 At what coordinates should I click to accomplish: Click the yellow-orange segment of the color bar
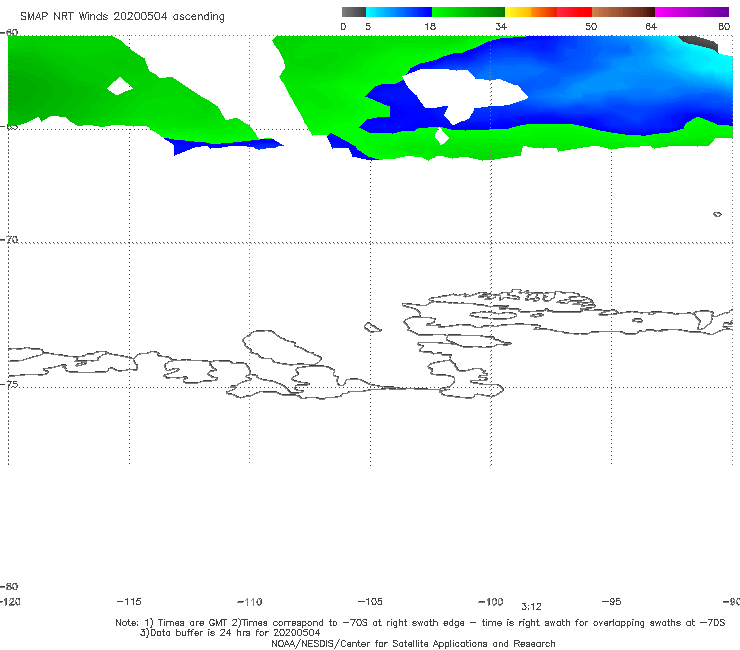pyautogui.click(x=531, y=12)
